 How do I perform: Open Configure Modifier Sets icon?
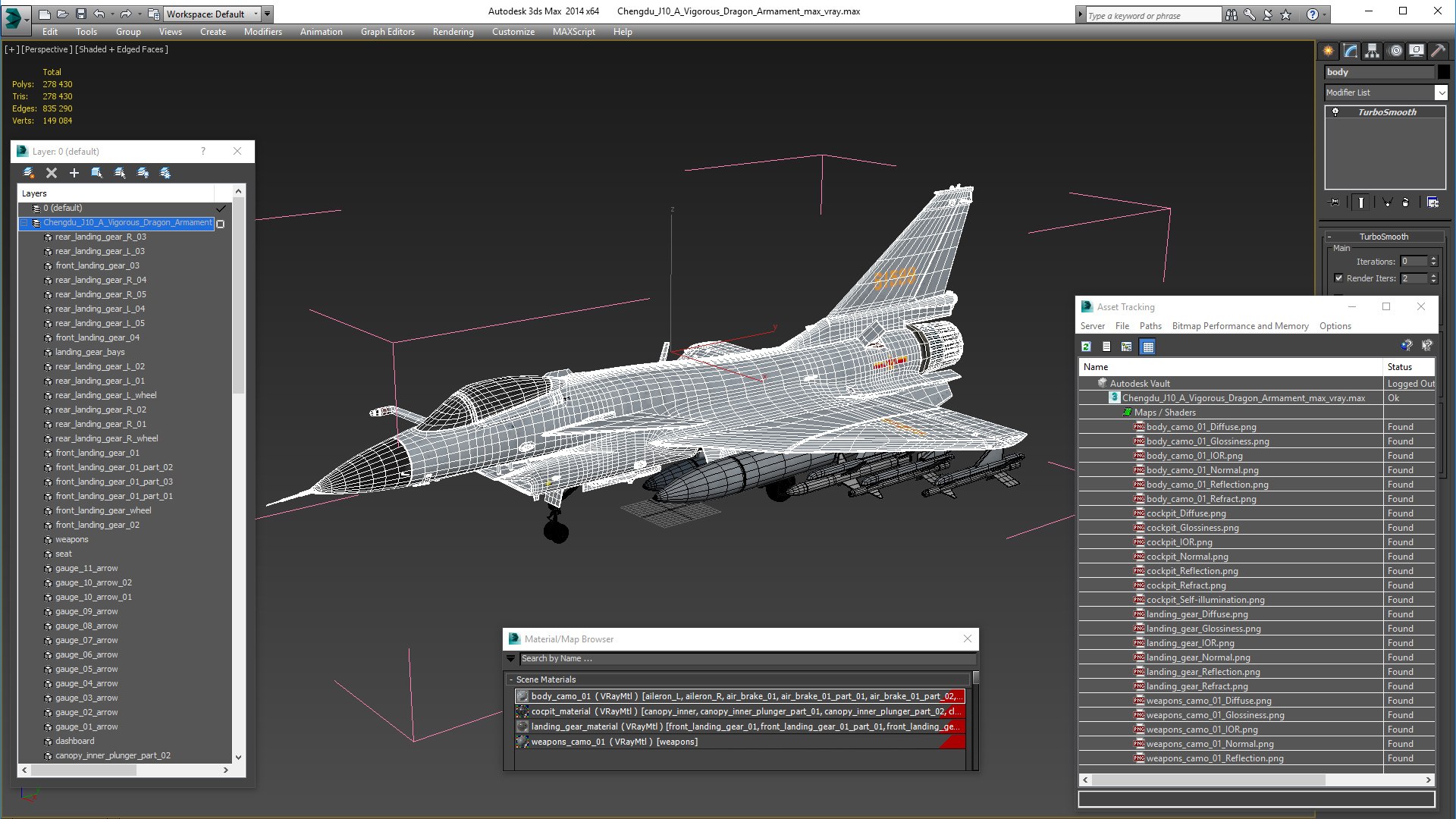(x=1432, y=202)
